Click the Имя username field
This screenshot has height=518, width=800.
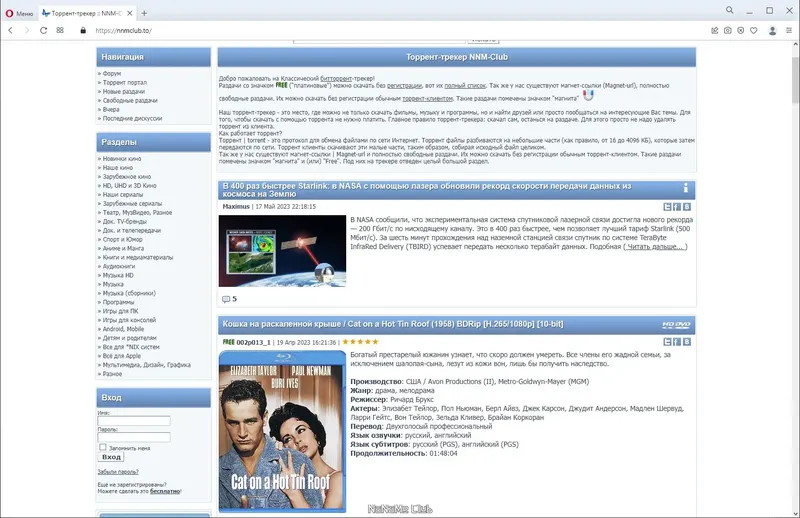(134, 421)
